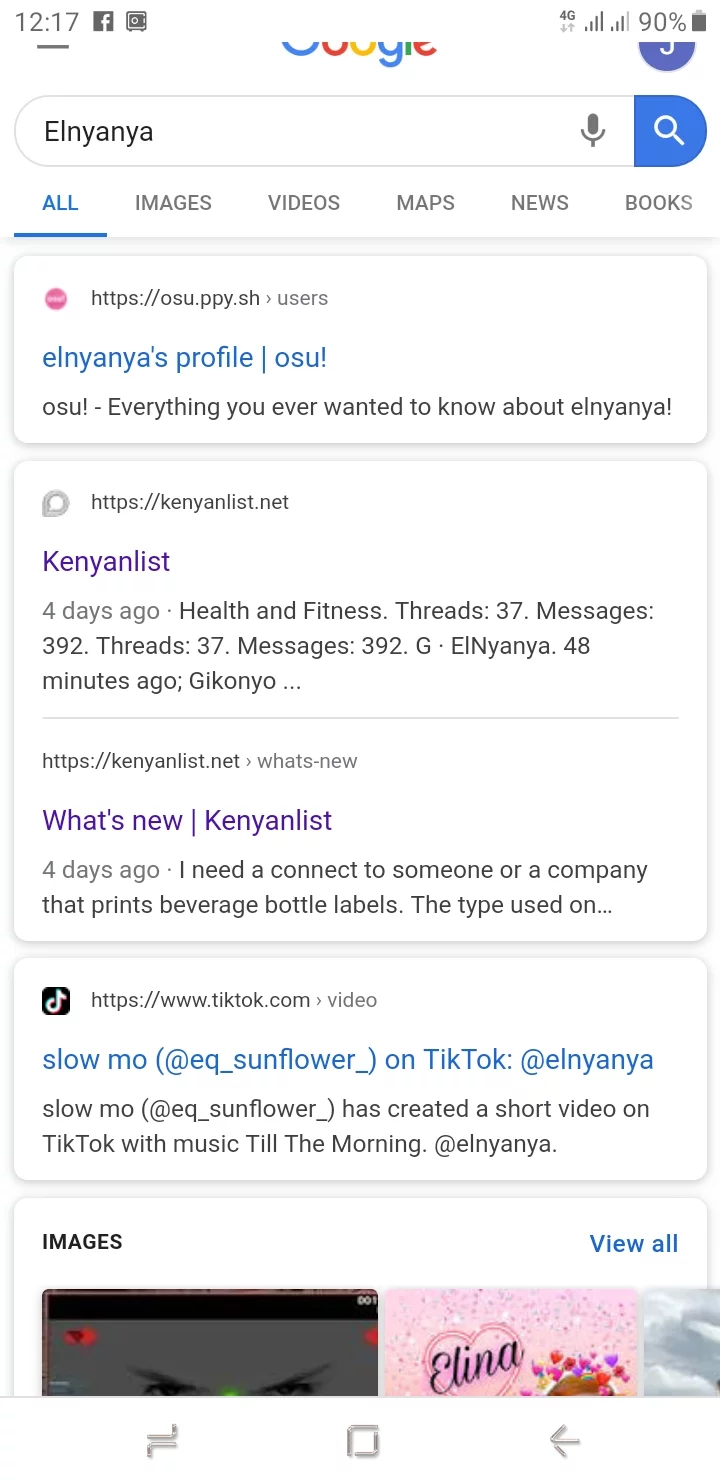Tap the microphone voice search icon

click(593, 131)
